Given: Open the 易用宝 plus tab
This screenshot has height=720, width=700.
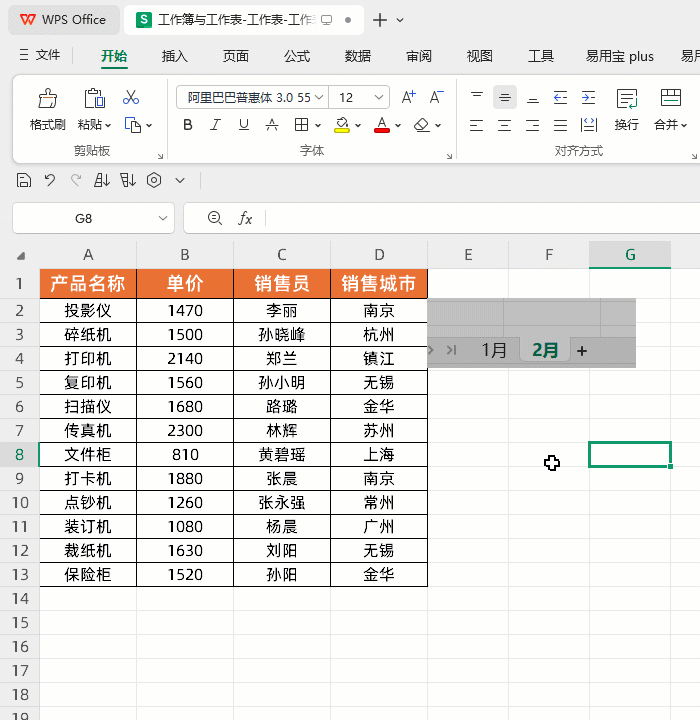Looking at the screenshot, I should (x=619, y=56).
